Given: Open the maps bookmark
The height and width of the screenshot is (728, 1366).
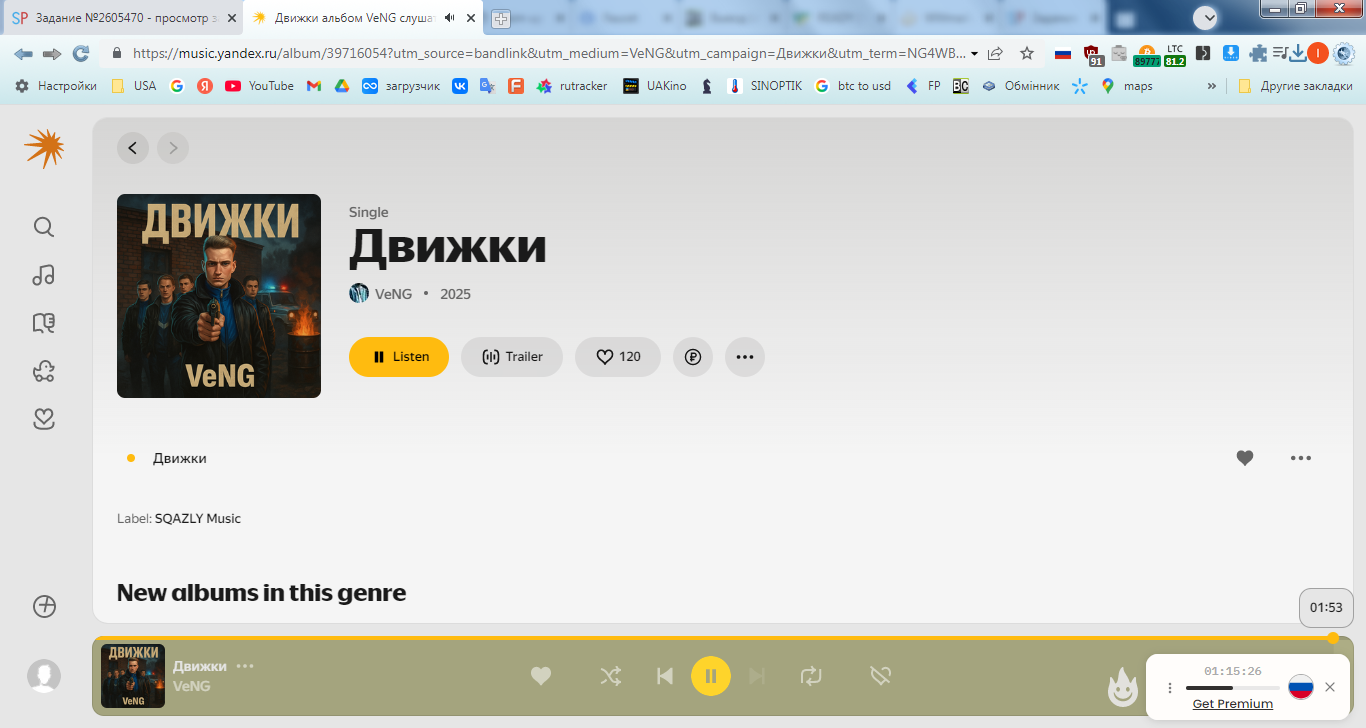Looking at the screenshot, I should click(x=1127, y=86).
